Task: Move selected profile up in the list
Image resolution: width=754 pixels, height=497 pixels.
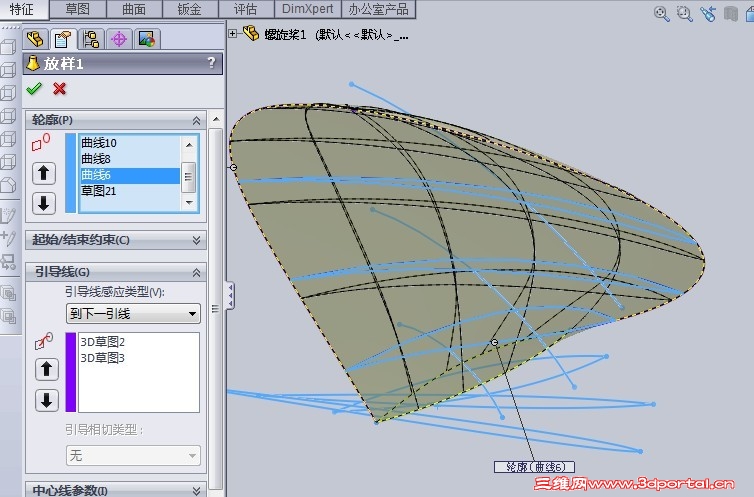Action: 44,173
